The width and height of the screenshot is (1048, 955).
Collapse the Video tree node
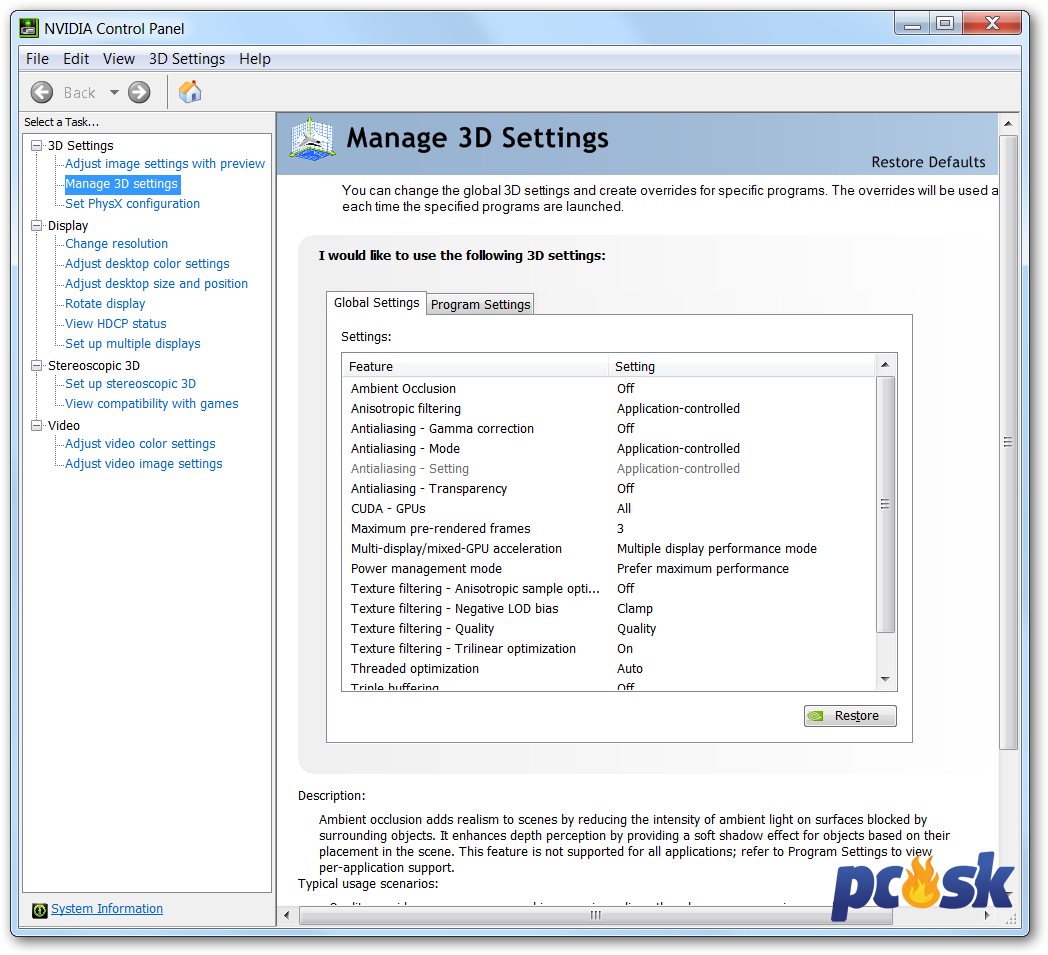37,426
